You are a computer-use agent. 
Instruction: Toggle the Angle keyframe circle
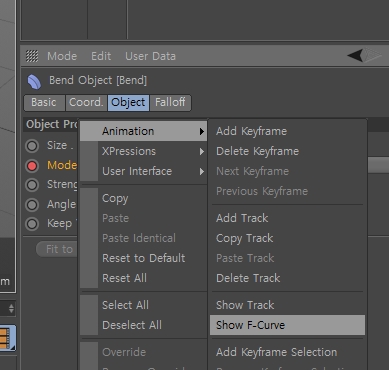pyautogui.click(x=32, y=205)
